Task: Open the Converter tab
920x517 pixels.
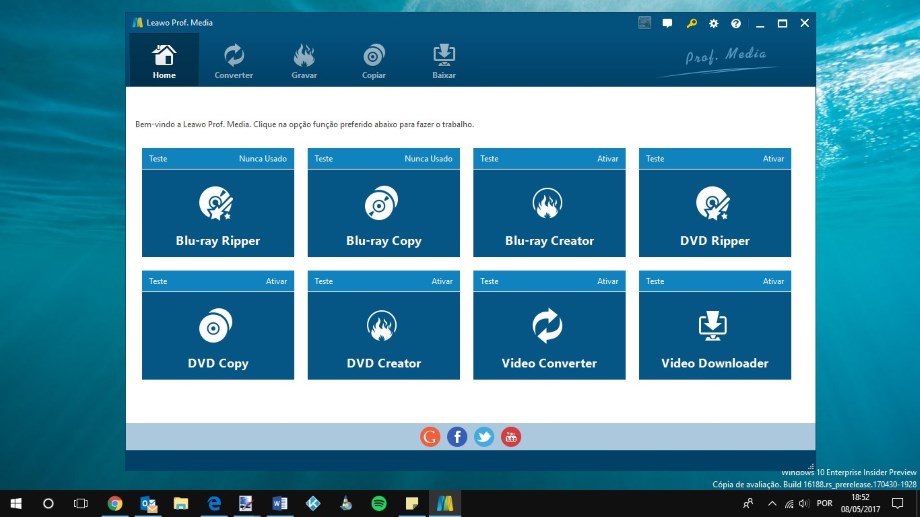Action: pos(233,60)
